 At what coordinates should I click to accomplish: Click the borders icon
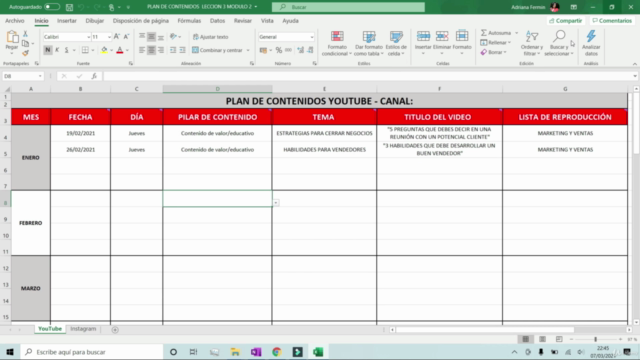pos(85,50)
